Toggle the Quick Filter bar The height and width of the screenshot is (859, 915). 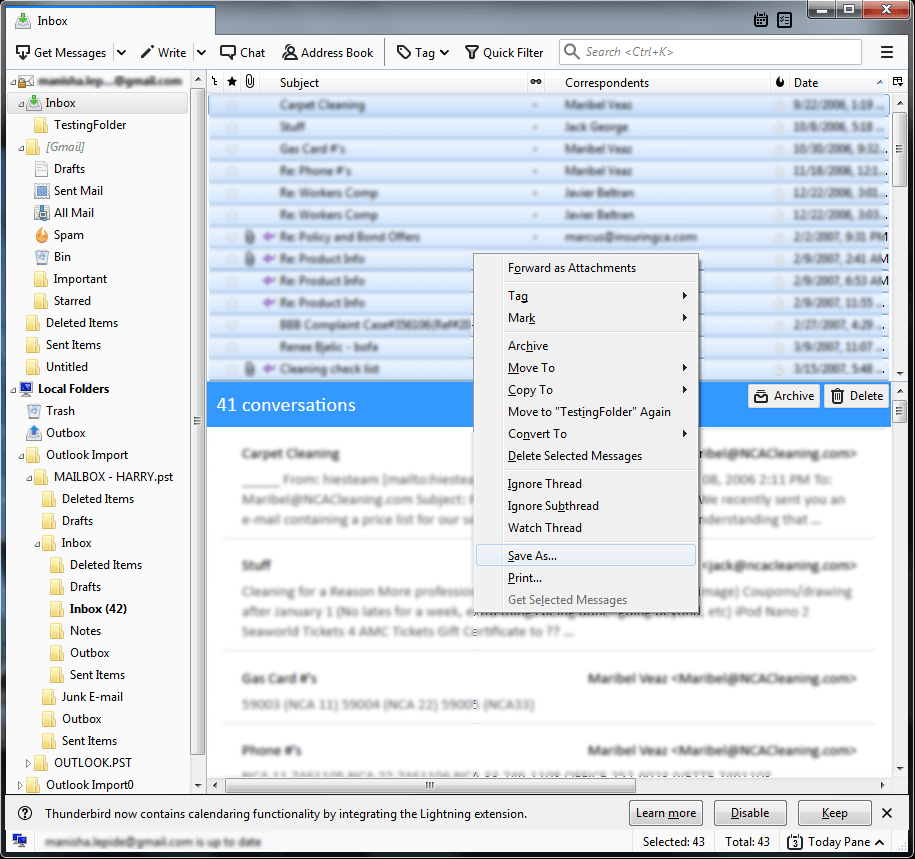click(504, 53)
